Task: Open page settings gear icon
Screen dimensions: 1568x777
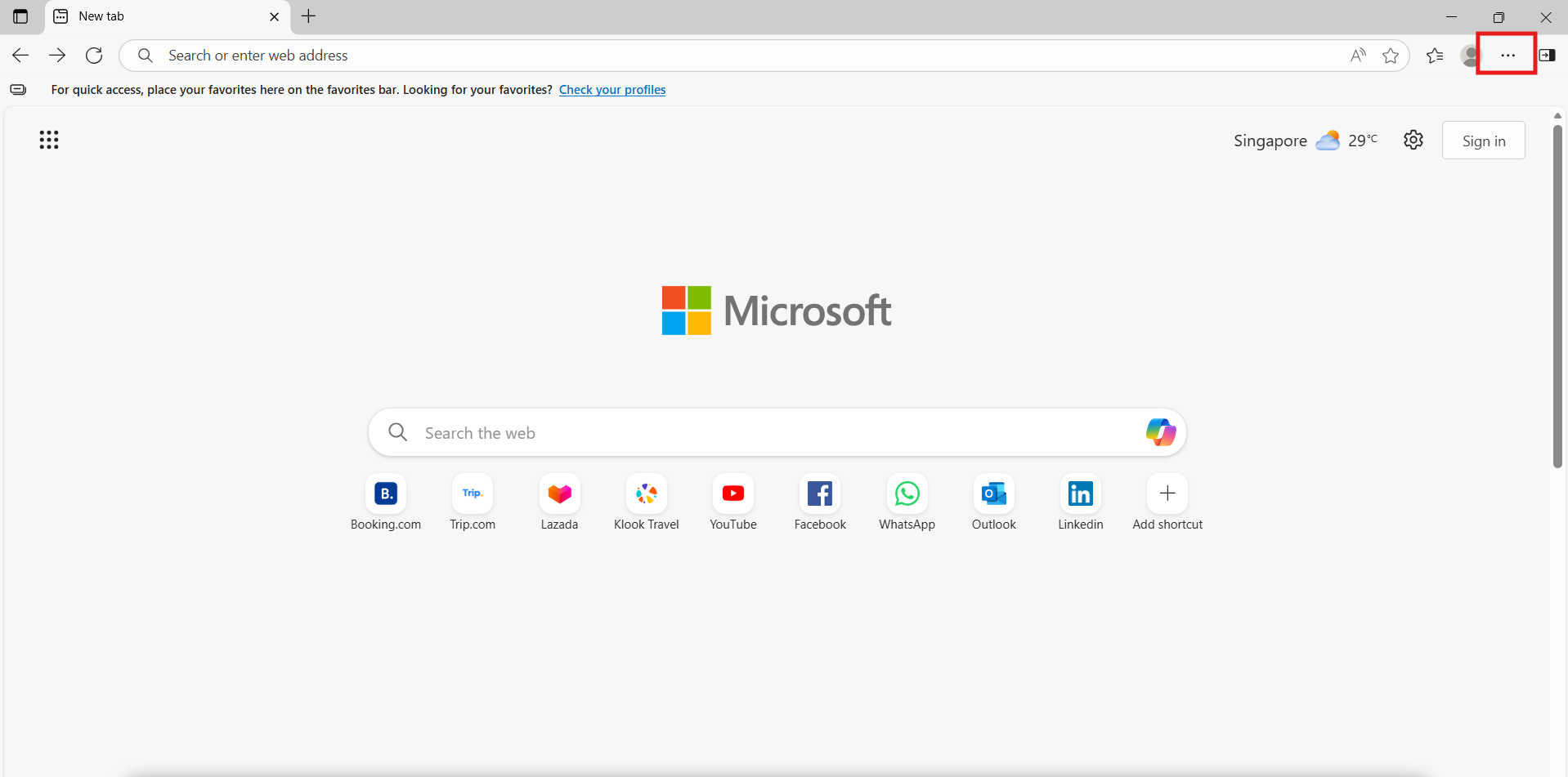Action: click(x=1413, y=141)
